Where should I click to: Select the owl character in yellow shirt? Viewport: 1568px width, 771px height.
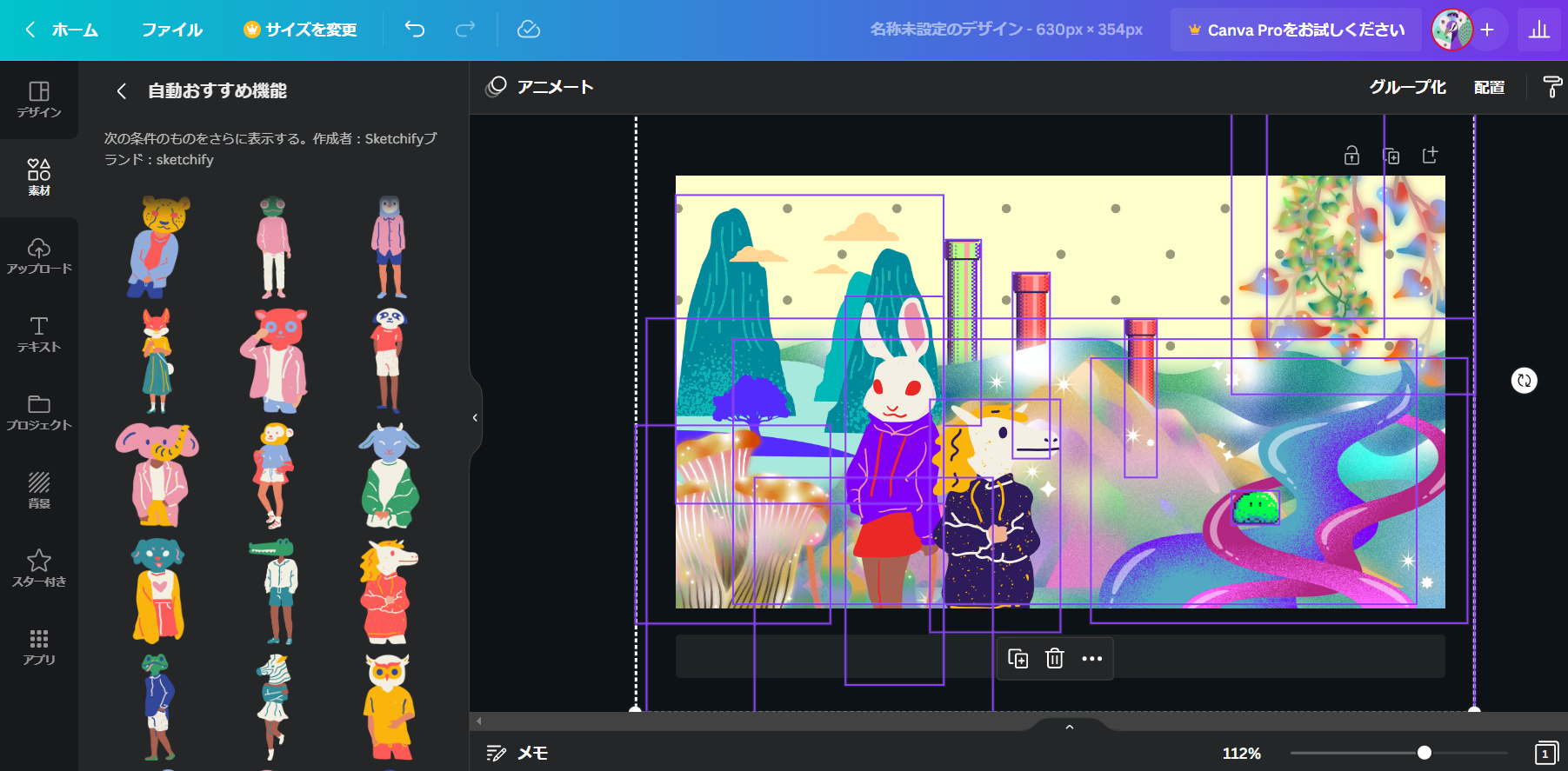point(390,705)
